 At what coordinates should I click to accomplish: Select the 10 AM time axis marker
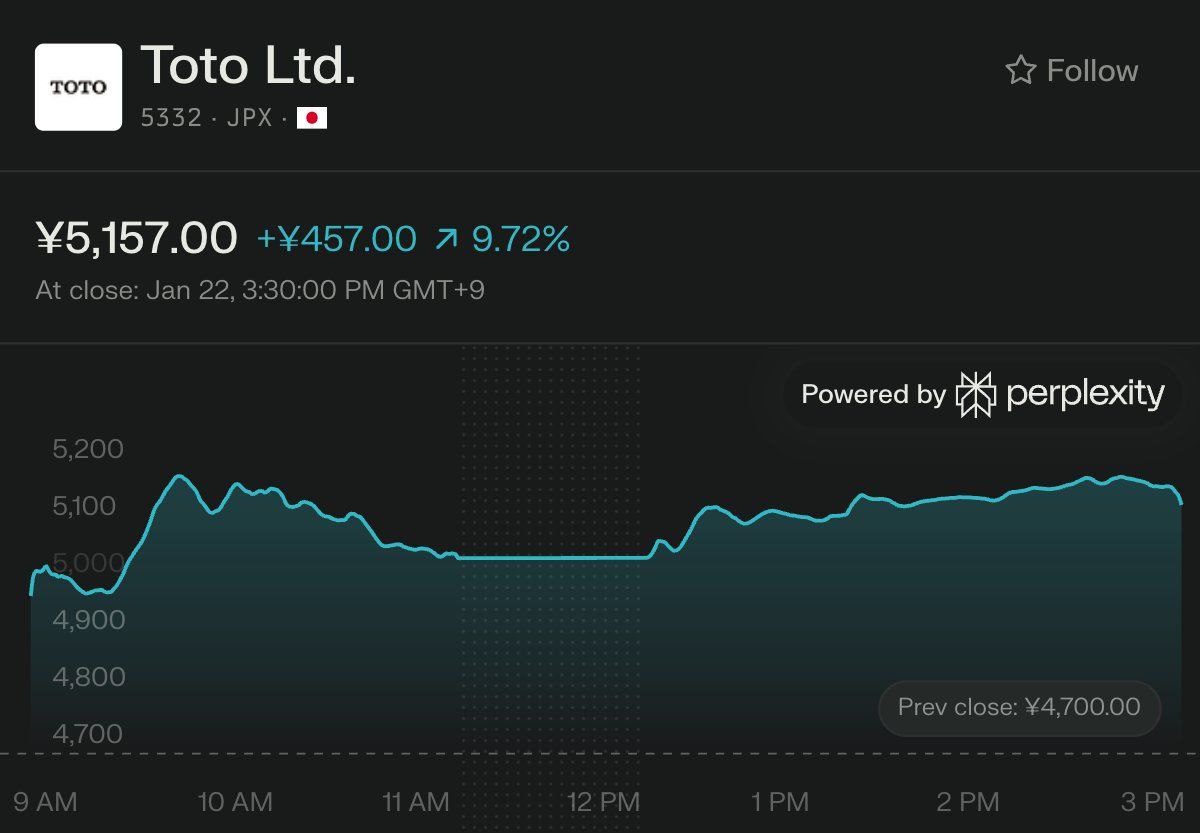click(x=235, y=802)
